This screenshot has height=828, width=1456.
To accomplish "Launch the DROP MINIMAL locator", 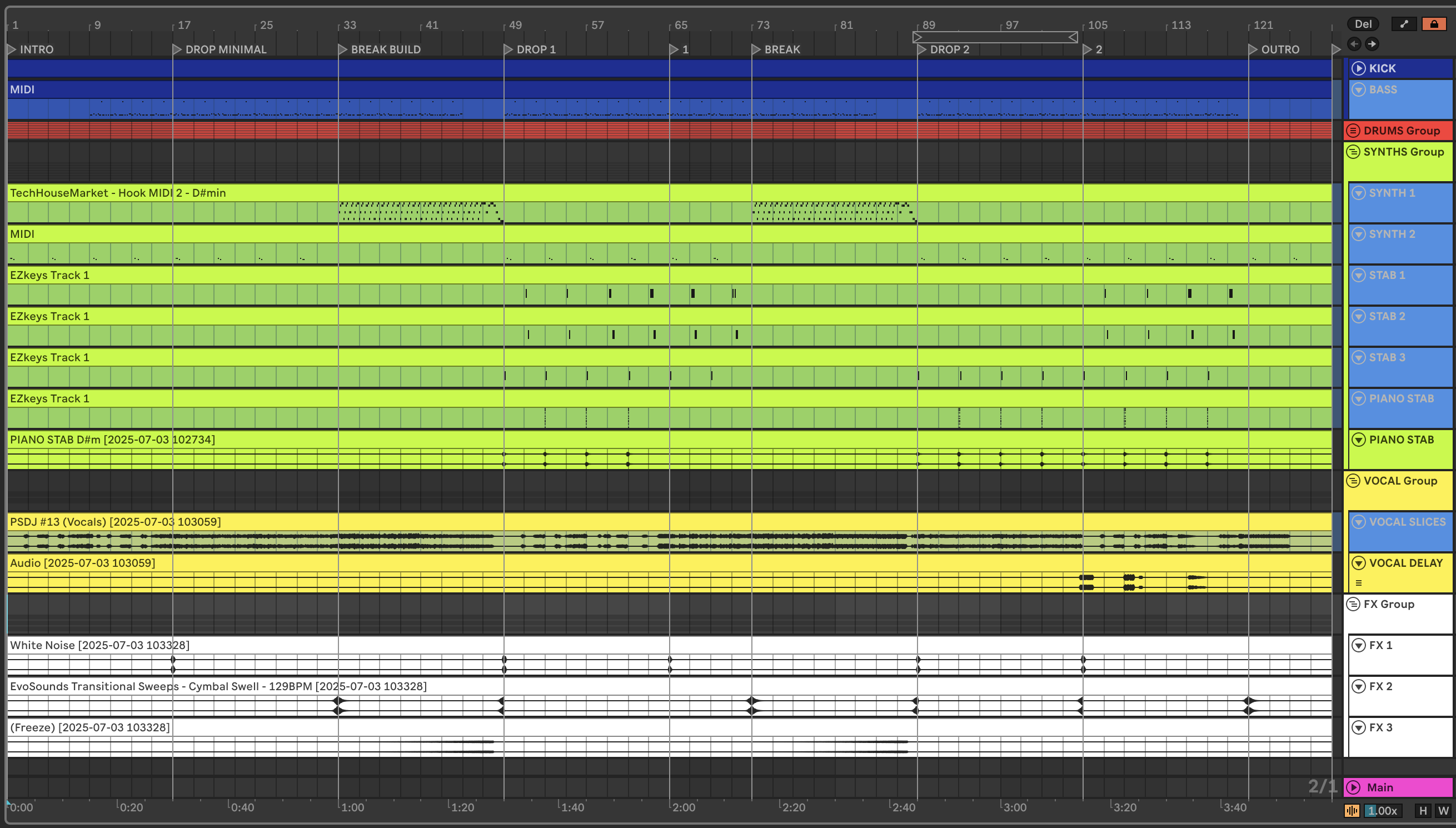I will click(177, 49).
